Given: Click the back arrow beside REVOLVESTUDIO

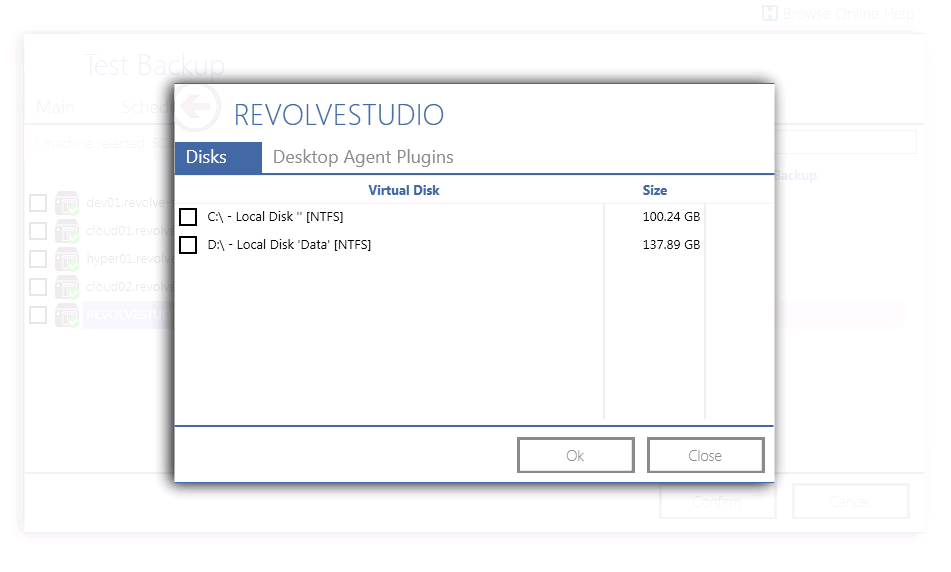Looking at the screenshot, I should [x=196, y=107].
